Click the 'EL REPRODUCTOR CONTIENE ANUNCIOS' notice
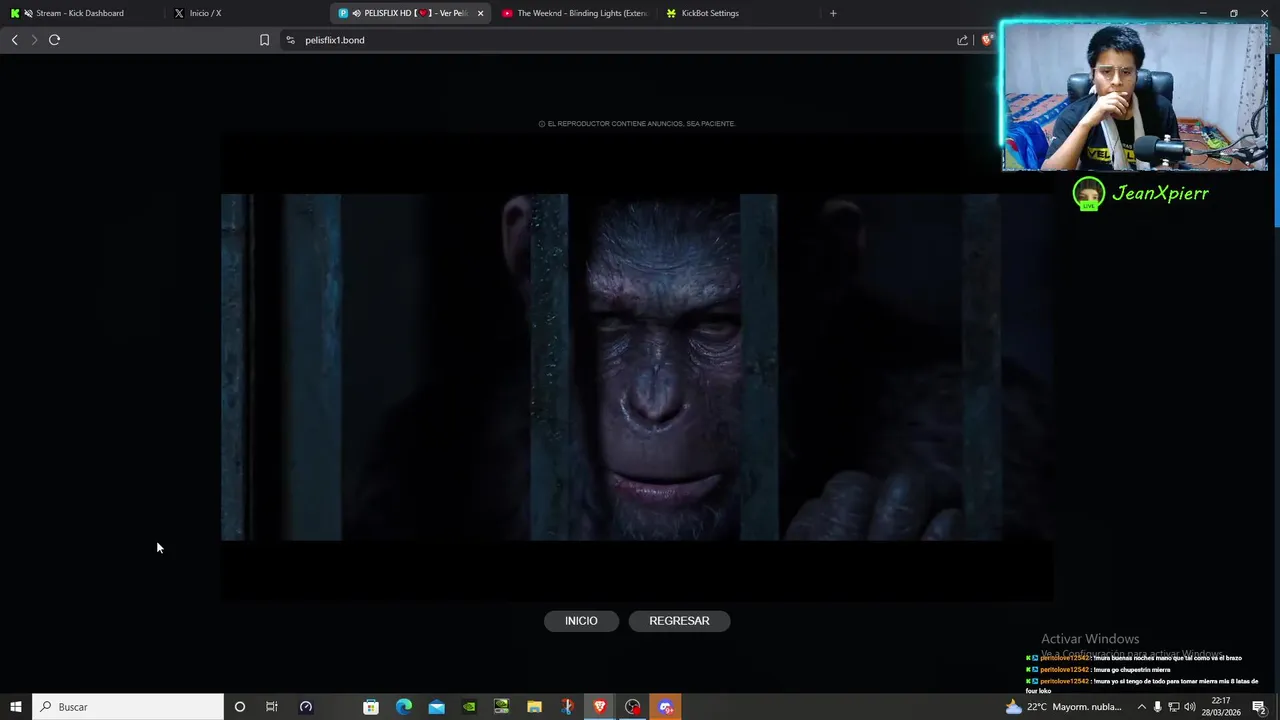The width and height of the screenshot is (1280, 720). [637, 124]
